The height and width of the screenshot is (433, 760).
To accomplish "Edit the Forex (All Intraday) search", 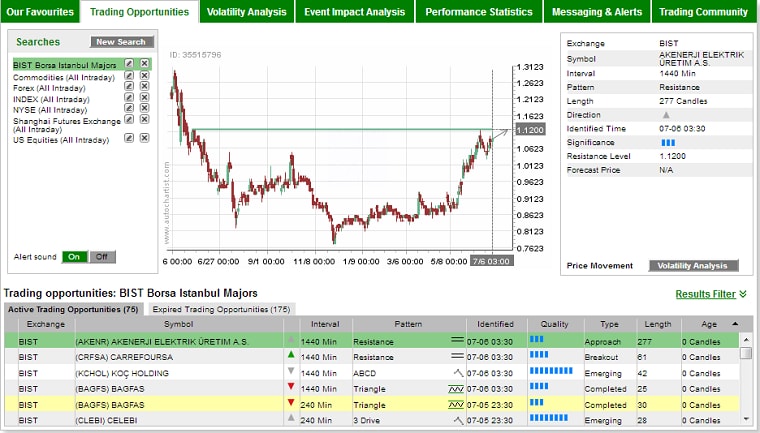I will (x=129, y=86).
